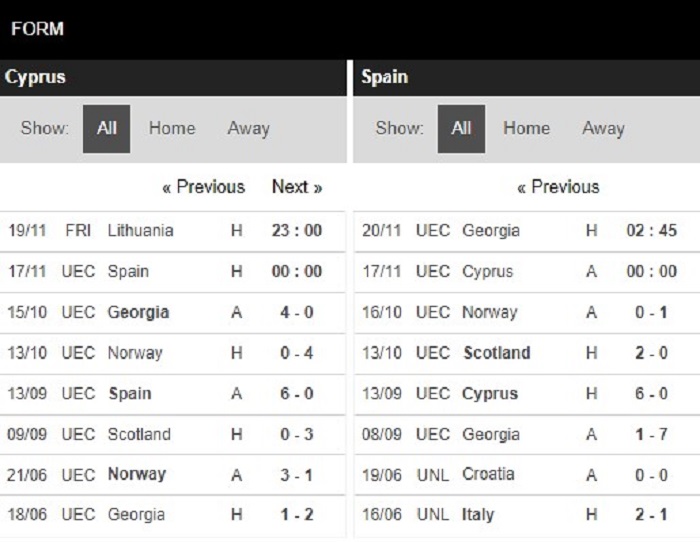Go to Previous page in Cyprus list
This screenshot has width=700, height=542.
204,187
